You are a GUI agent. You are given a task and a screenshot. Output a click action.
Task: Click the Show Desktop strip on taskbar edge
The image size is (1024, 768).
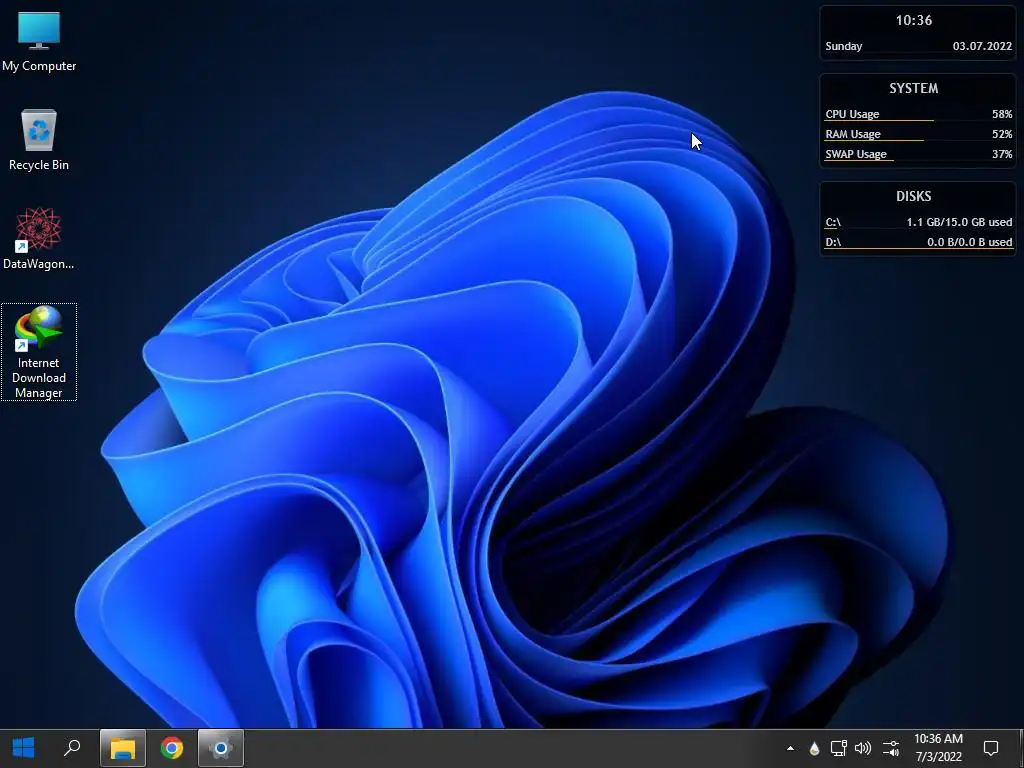(x=1021, y=748)
